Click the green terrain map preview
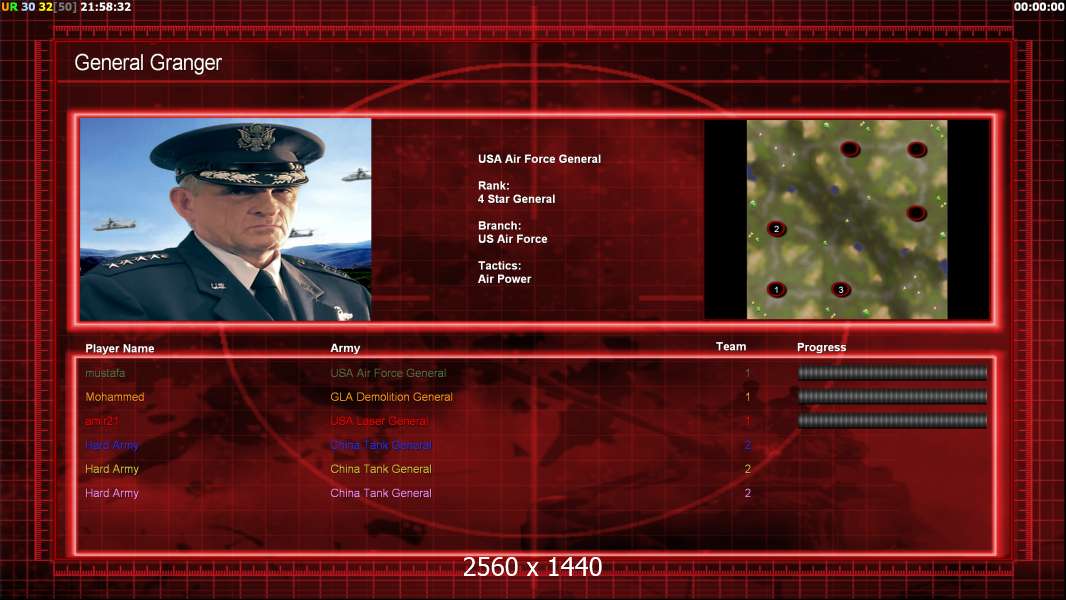Viewport: 1066px width, 600px height. (x=847, y=219)
